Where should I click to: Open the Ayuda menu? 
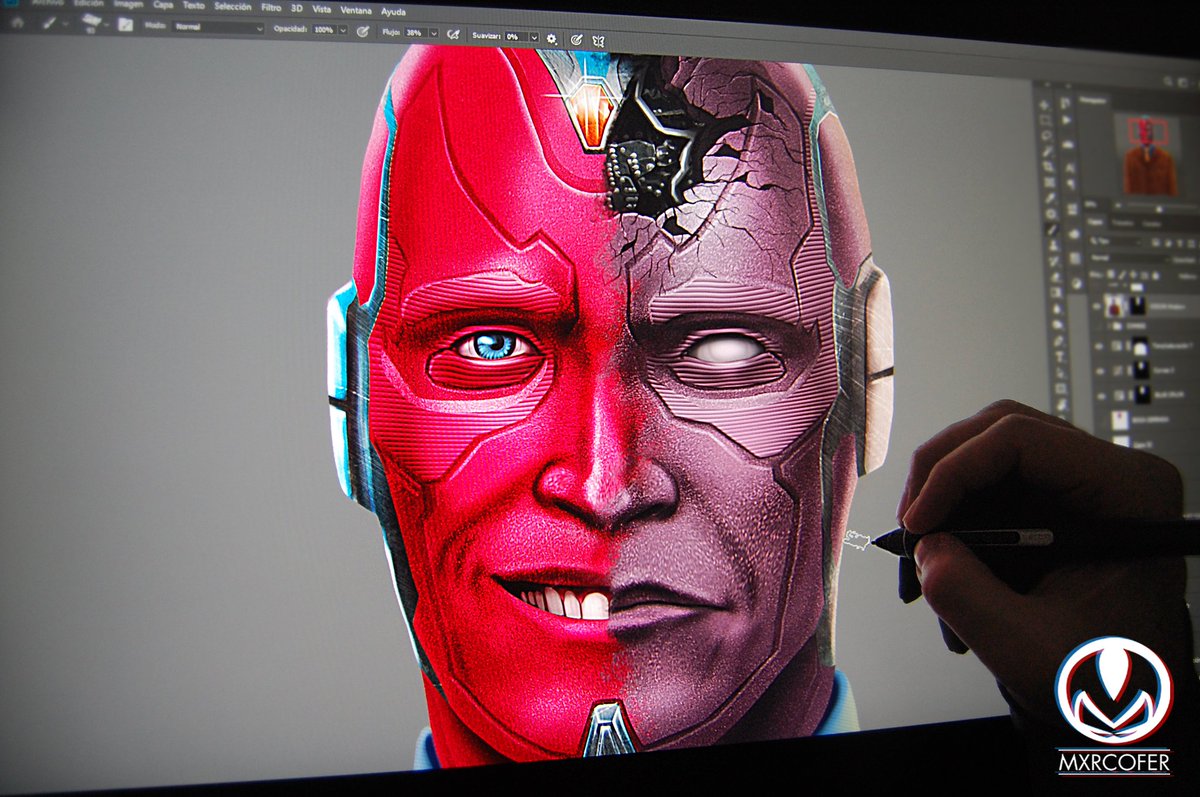393,11
